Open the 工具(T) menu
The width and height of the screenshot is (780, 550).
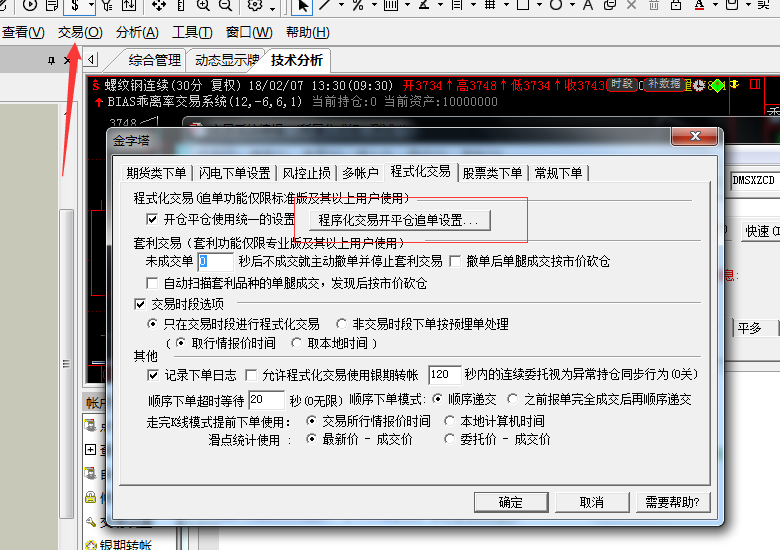coord(192,32)
